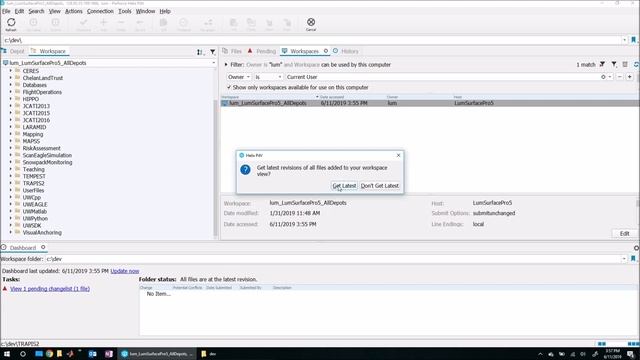This screenshot has width=640, height=360.
Task: Click the Edit button for workspace details
Action: click(624, 233)
